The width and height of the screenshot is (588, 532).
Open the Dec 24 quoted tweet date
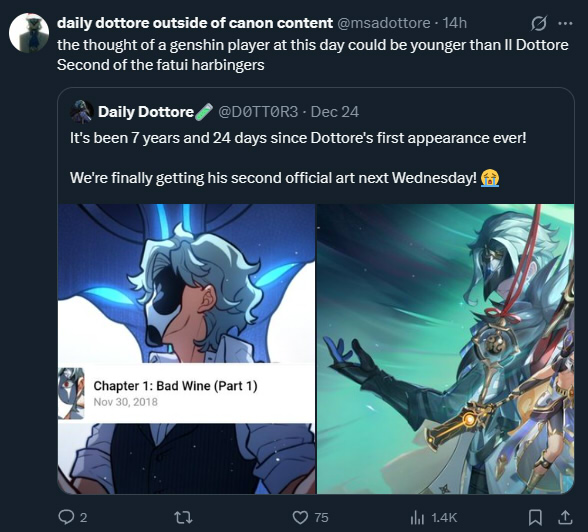click(x=335, y=112)
